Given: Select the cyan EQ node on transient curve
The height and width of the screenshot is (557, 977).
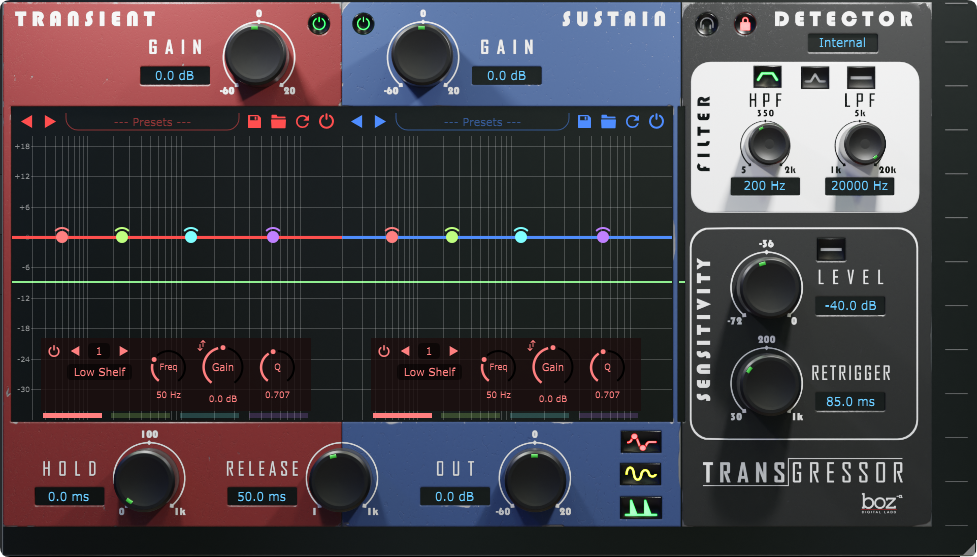Looking at the screenshot, I should 191,236.
